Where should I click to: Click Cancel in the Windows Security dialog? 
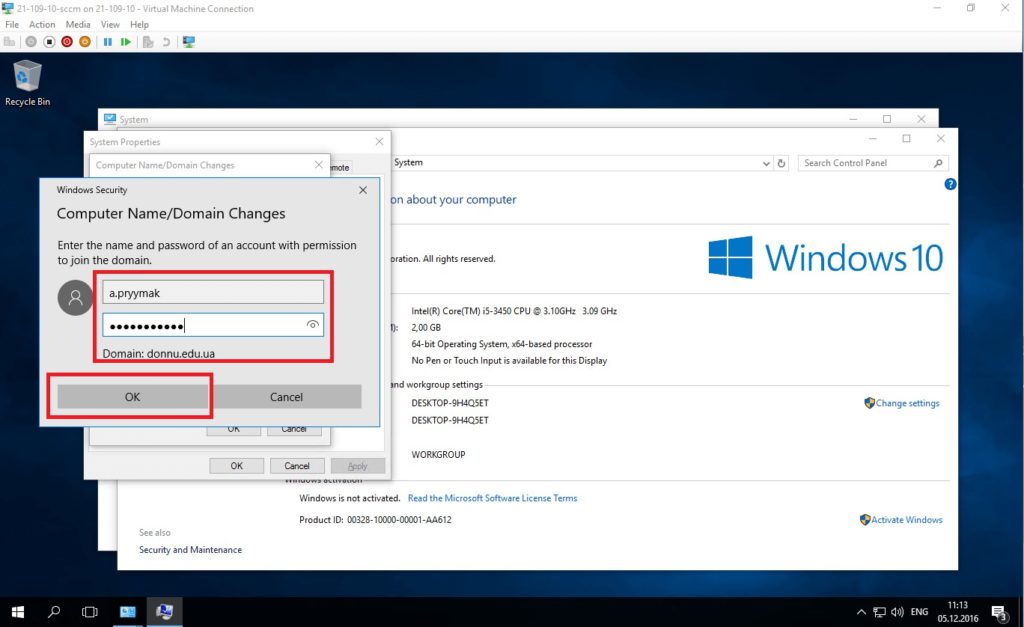pyautogui.click(x=286, y=397)
